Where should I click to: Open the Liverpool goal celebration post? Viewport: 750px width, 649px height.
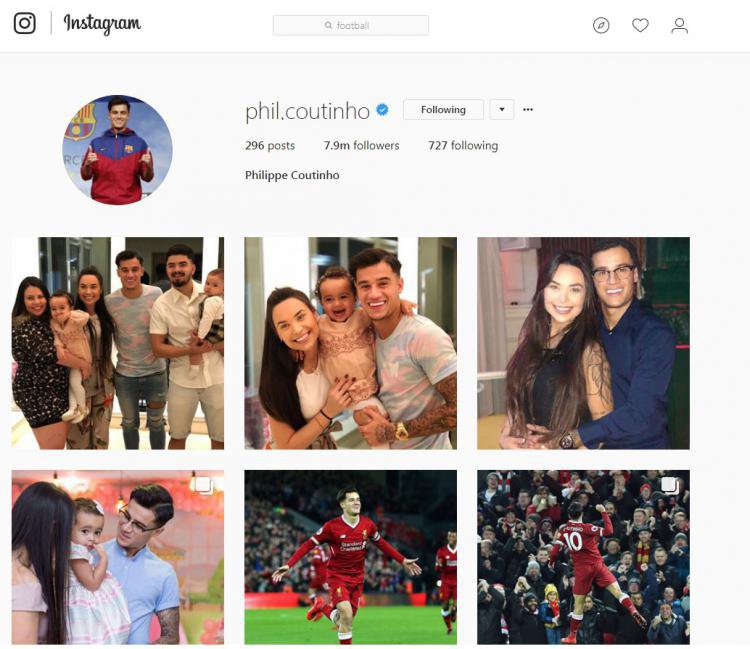pyautogui.click(x=351, y=557)
